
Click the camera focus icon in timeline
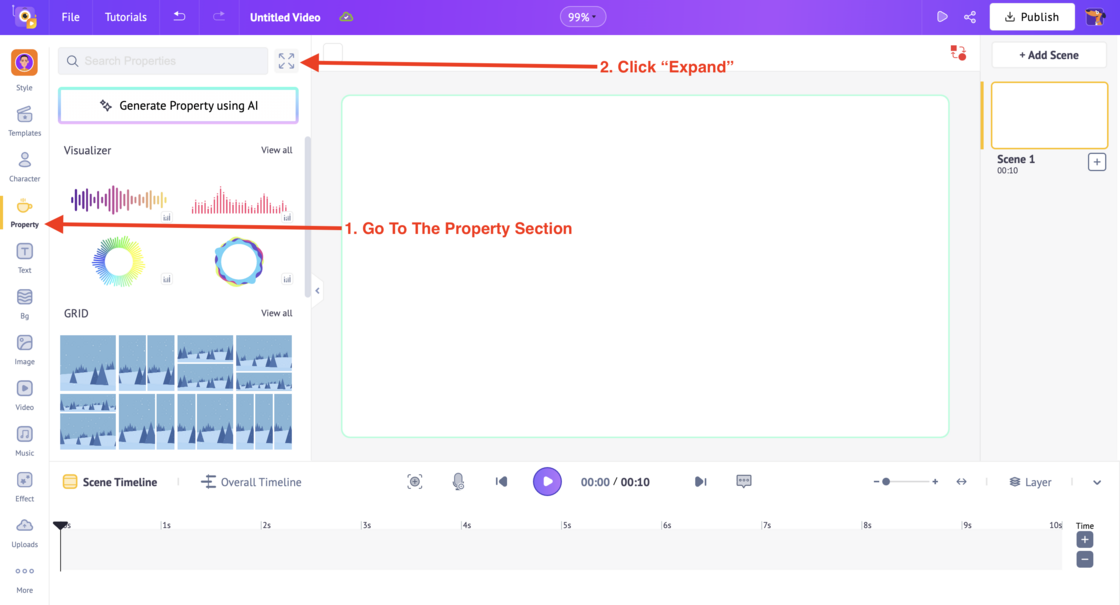point(415,482)
